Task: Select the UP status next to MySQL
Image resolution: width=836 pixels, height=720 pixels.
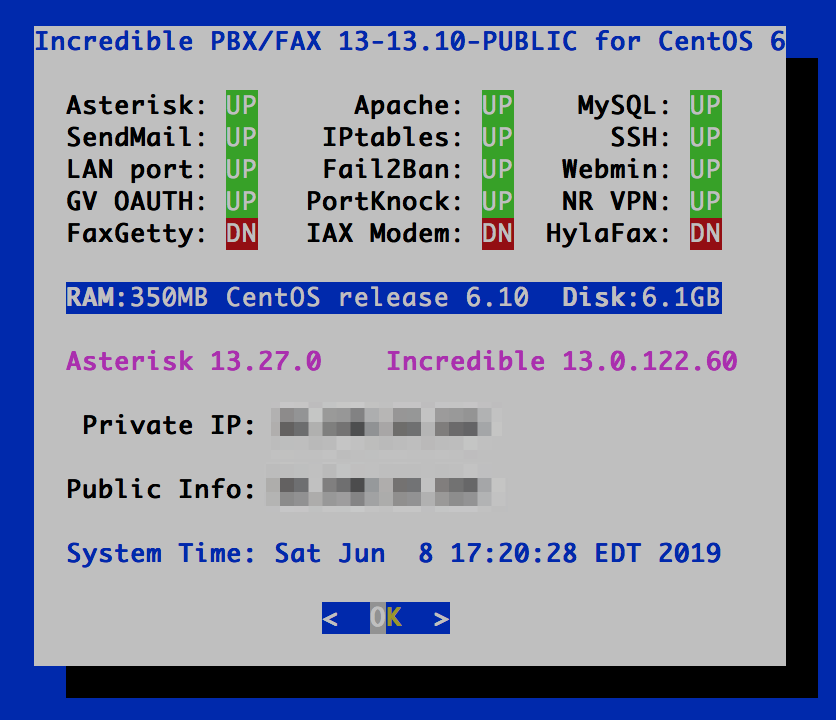Action: (705, 106)
